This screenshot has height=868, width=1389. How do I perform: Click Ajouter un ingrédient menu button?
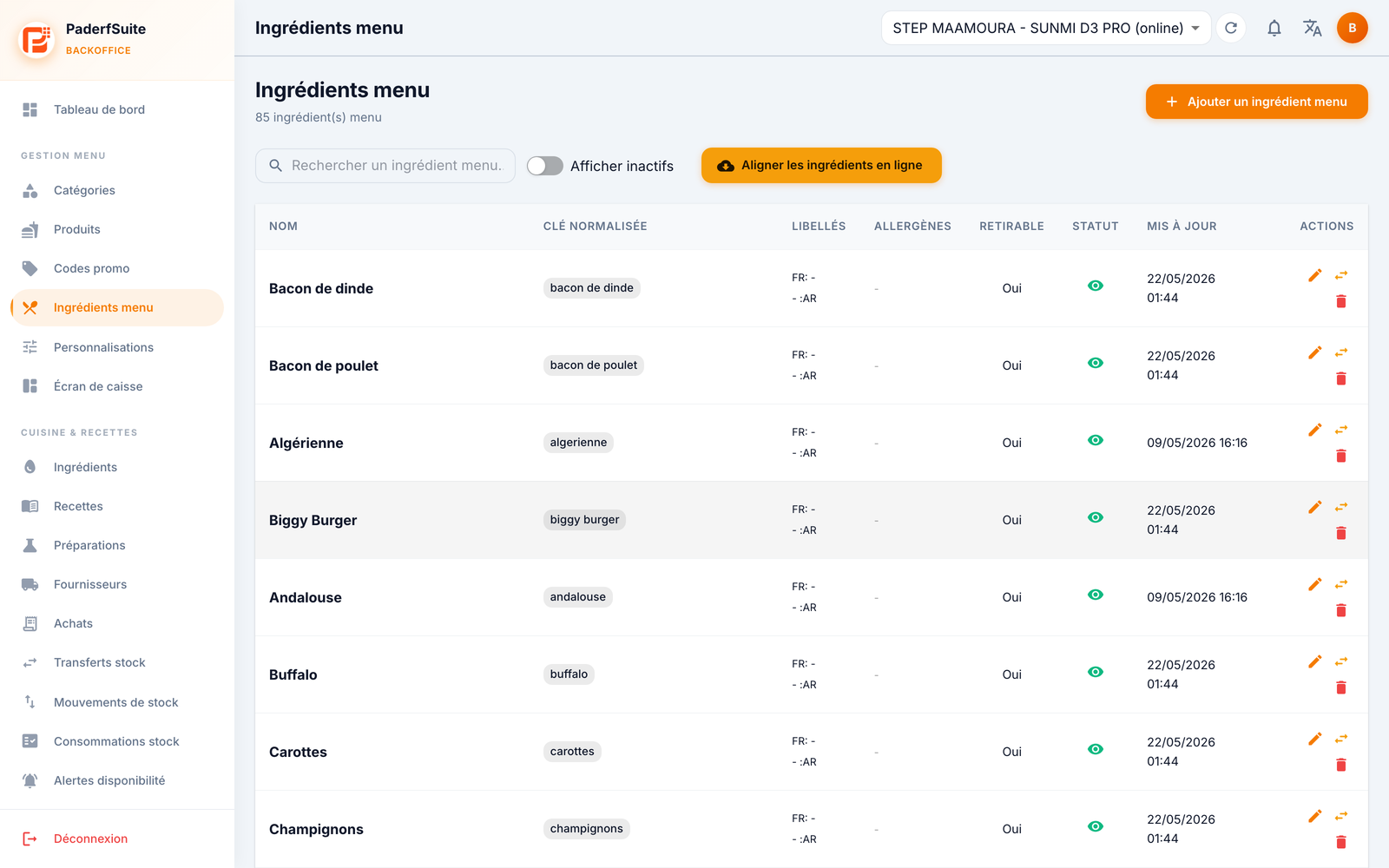click(x=1256, y=102)
